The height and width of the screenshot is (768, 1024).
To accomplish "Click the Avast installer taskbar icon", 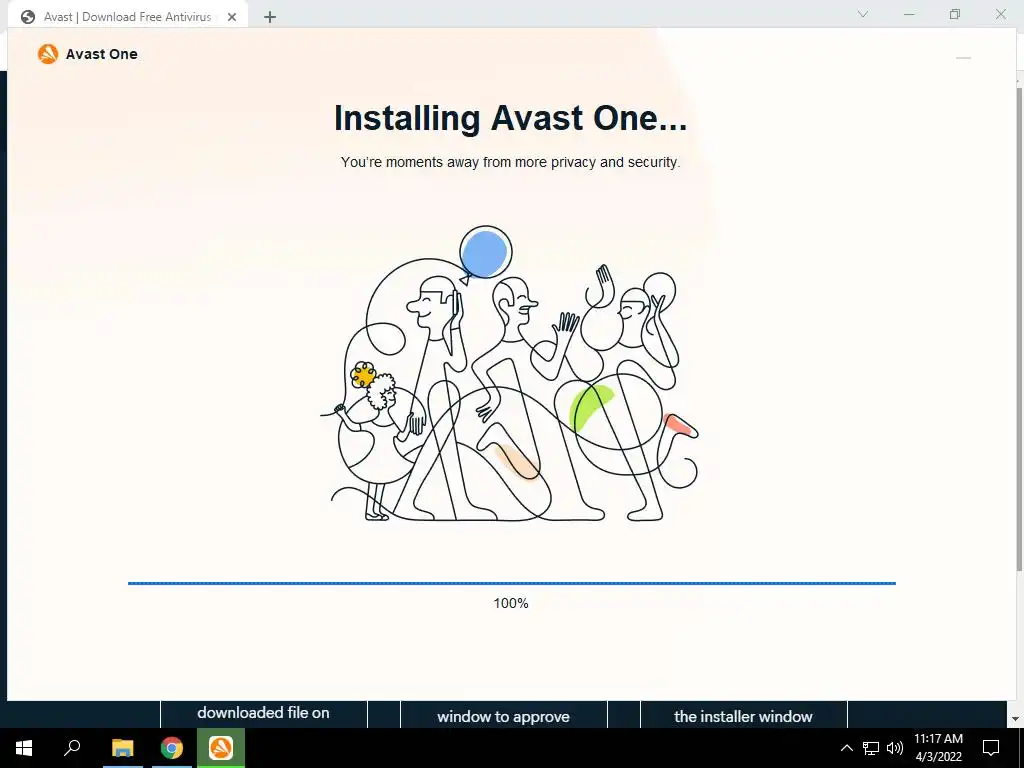I will (x=221, y=748).
